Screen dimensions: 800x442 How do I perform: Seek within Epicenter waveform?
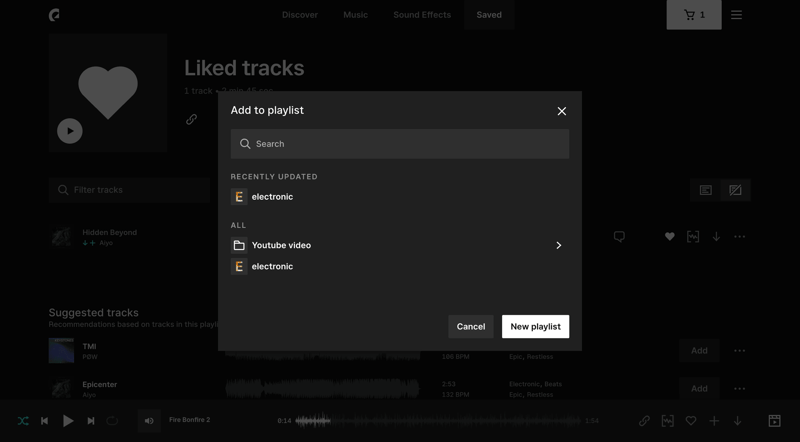tap(322, 388)
